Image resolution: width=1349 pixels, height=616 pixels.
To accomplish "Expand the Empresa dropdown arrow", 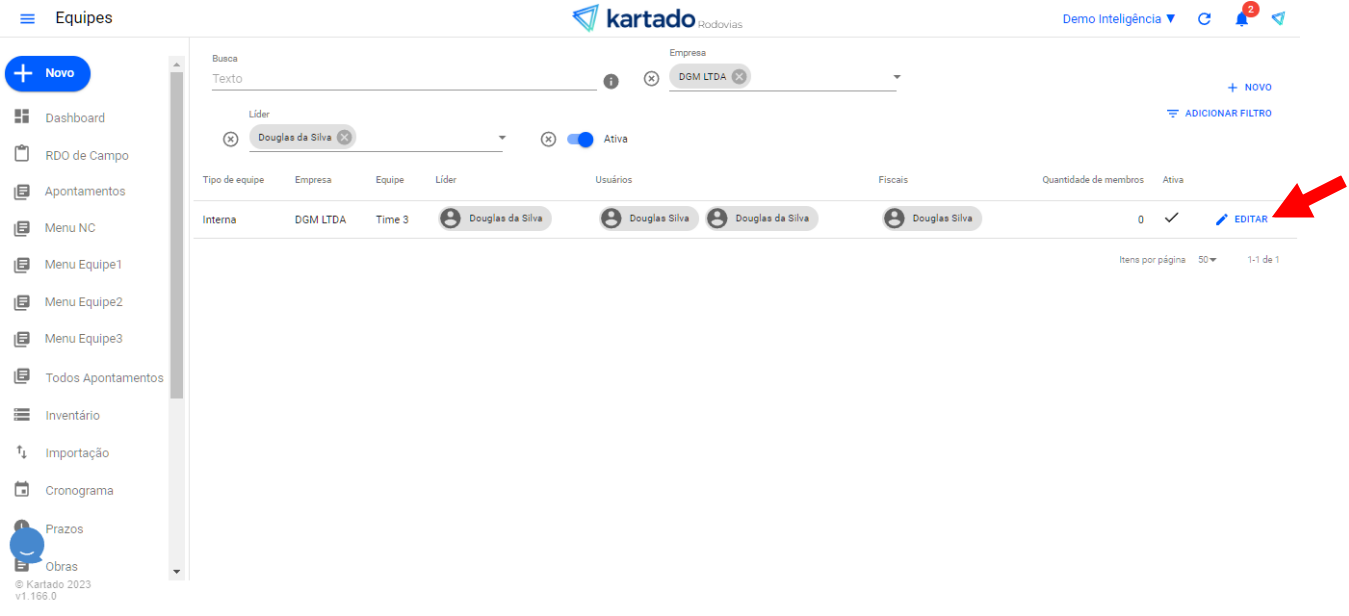I will [897, 77].
